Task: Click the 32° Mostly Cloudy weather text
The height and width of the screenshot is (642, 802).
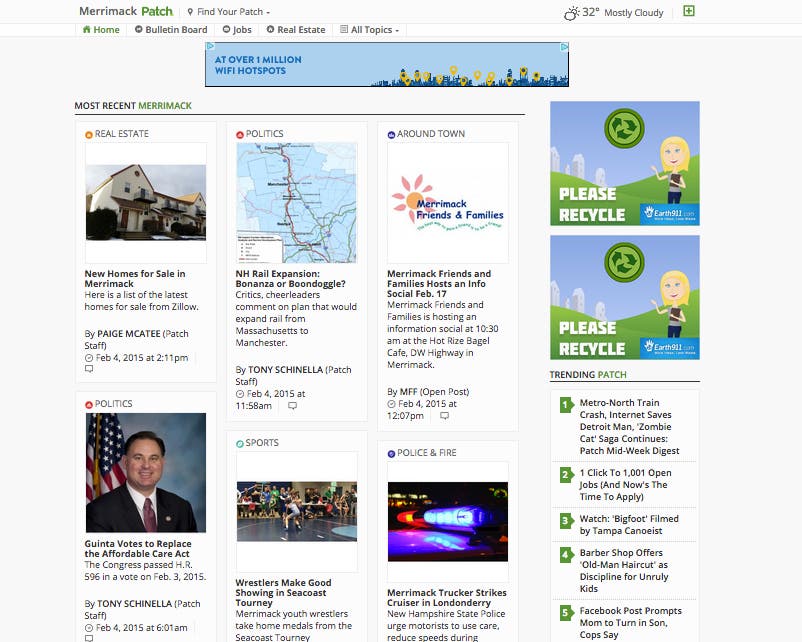Action: point(622,12)
